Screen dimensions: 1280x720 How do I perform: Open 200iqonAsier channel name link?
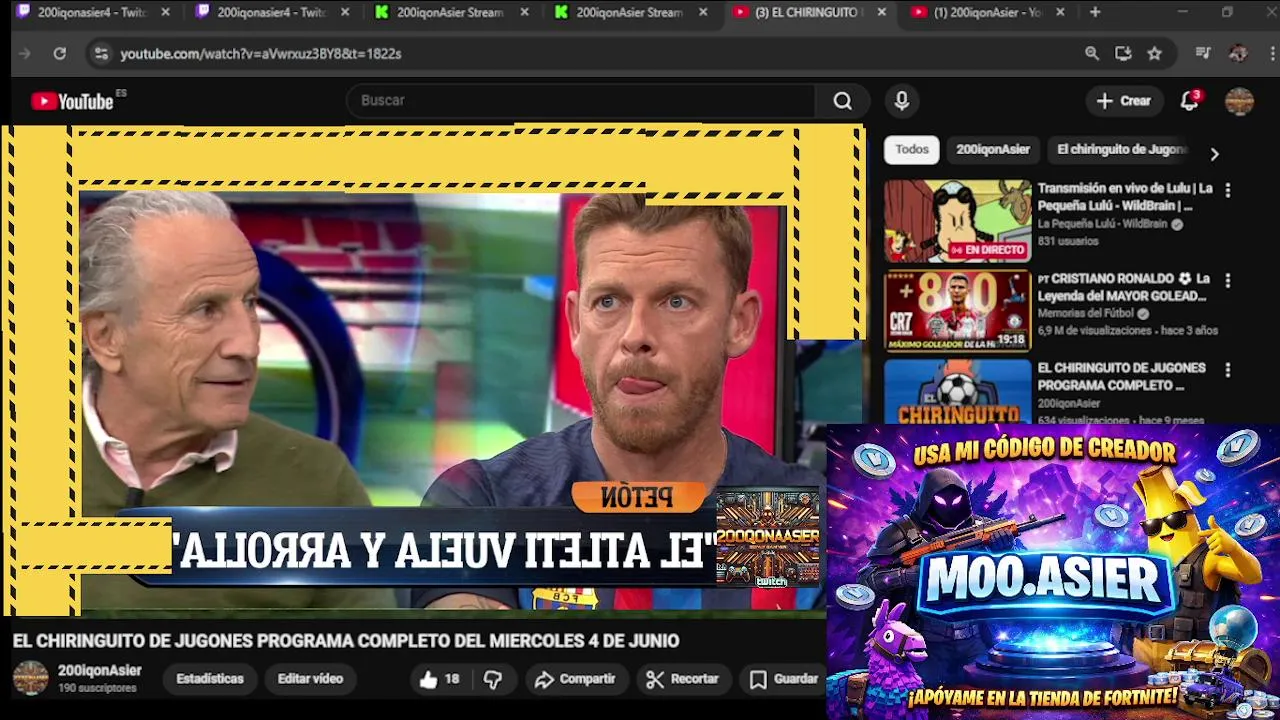click(x=99, y=671)
